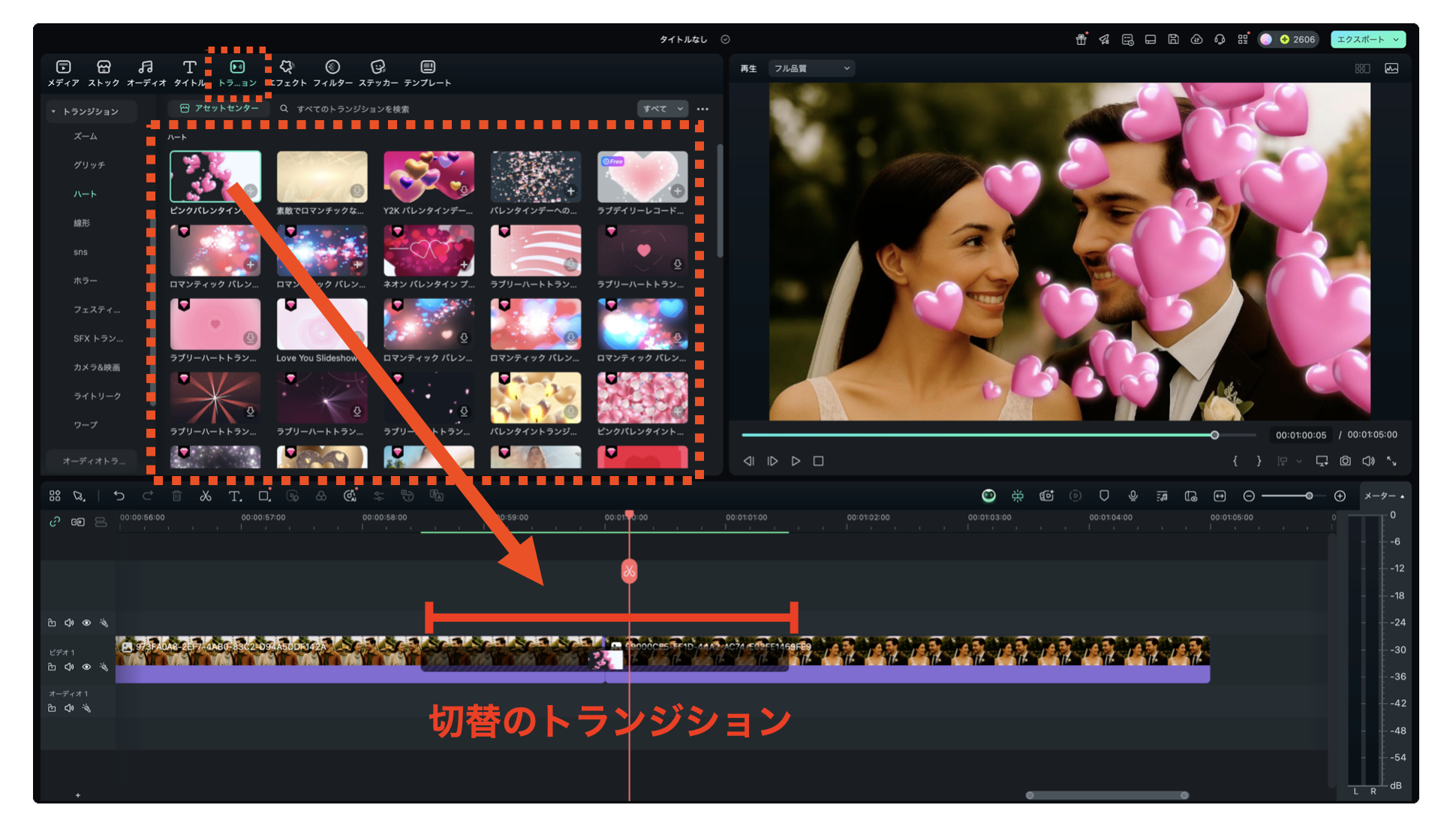
Task: Click the アセットセンター button
Action: tap(219, 109)
